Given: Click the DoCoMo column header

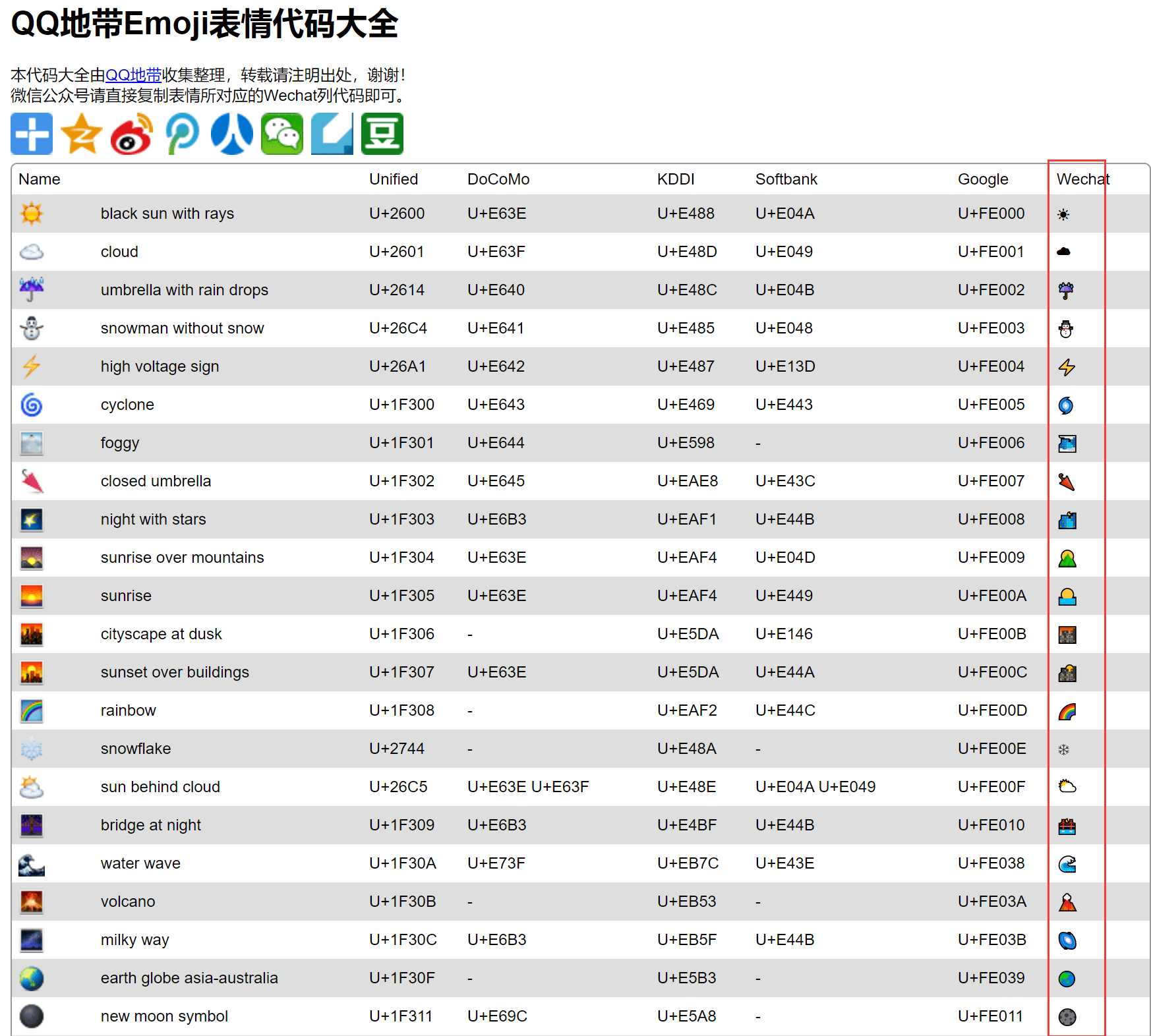Looking at the screenshot, I should [x=498, y=179].
